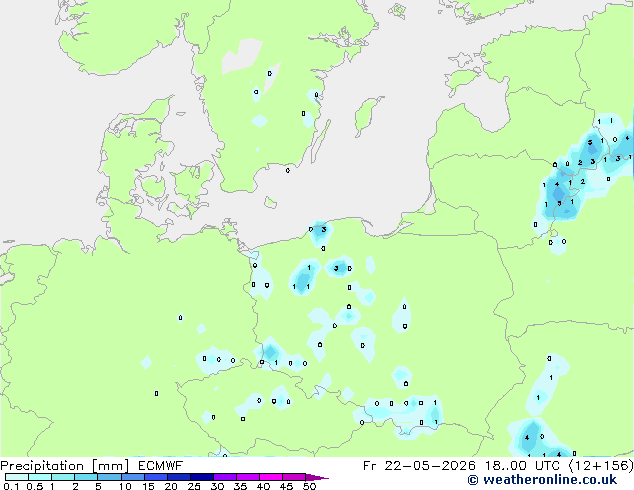The width and height of the screenshot is (634, 490).
Task: Open the weatheronline.co.uk link
Action: click(x=542, y=480)
